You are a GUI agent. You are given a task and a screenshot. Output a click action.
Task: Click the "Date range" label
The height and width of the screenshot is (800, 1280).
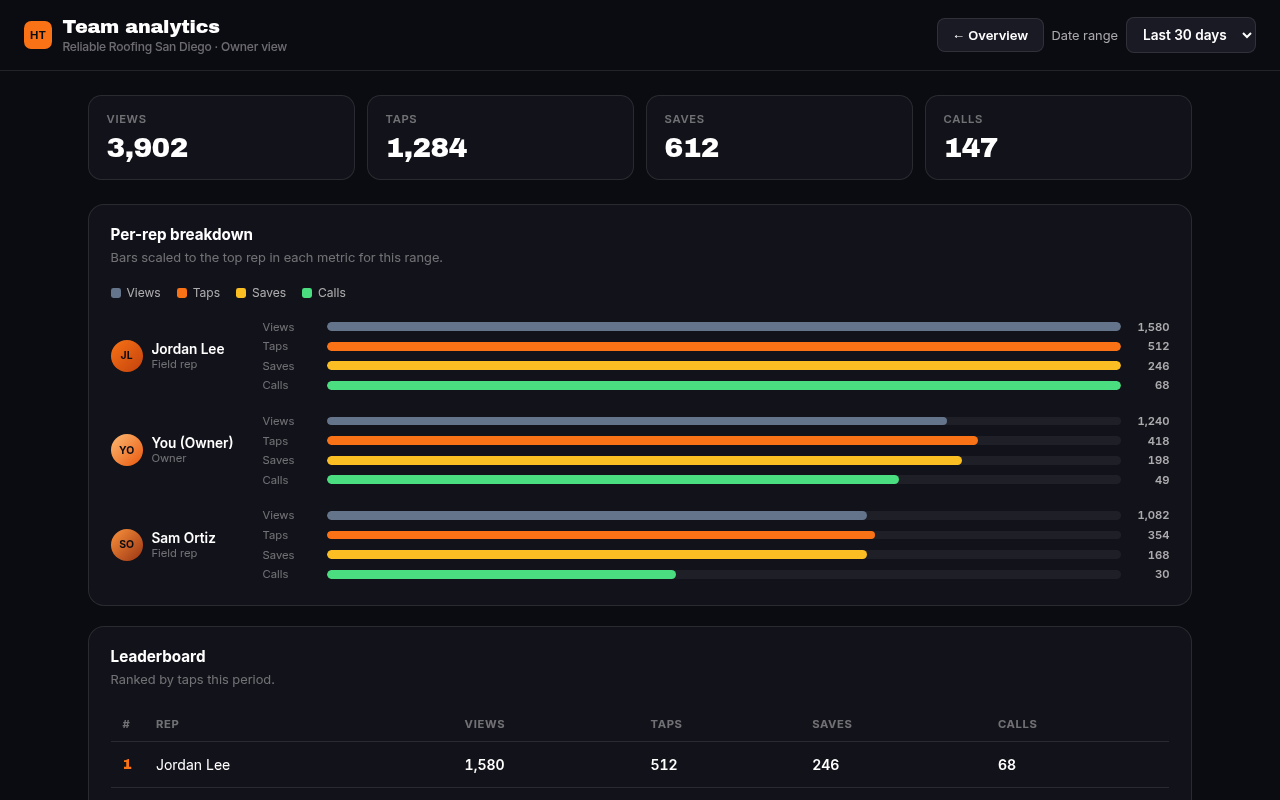[1084, 35]
